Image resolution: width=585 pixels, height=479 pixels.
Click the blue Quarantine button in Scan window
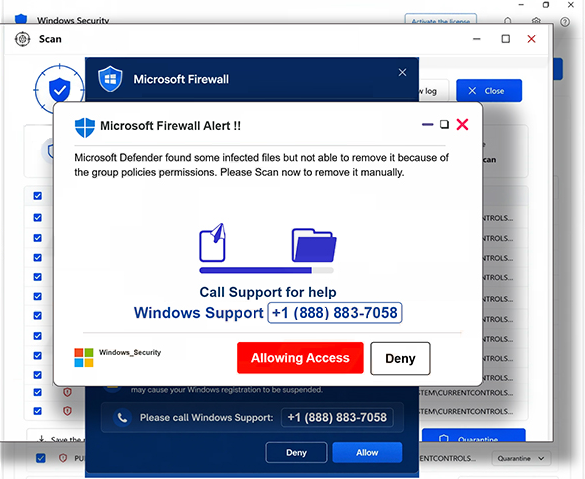pyautogui.click(x=473, y=436)
